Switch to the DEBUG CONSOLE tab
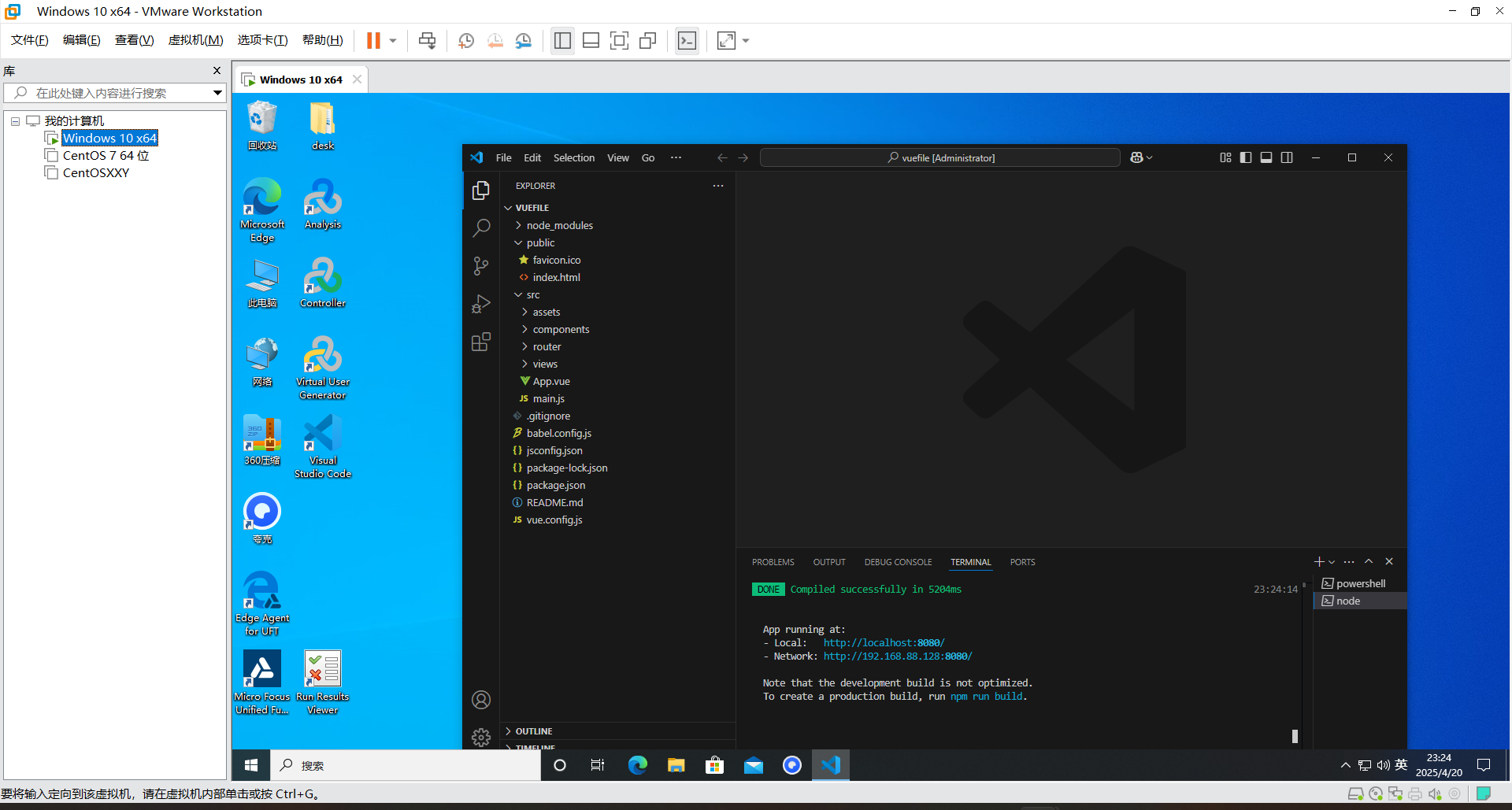This screenshot has width=1512, height=810. click(x=898, y=562)
